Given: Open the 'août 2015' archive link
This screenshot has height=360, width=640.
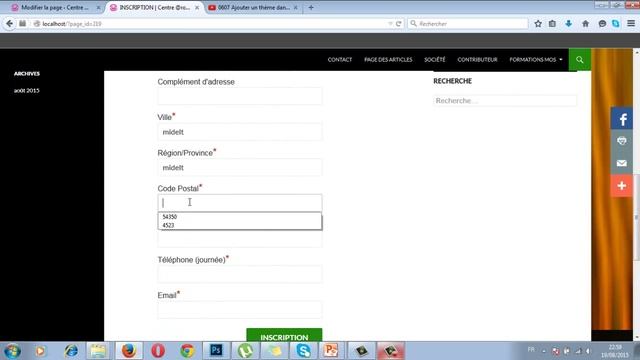Looking at the screenshot, I should (27, 91).
